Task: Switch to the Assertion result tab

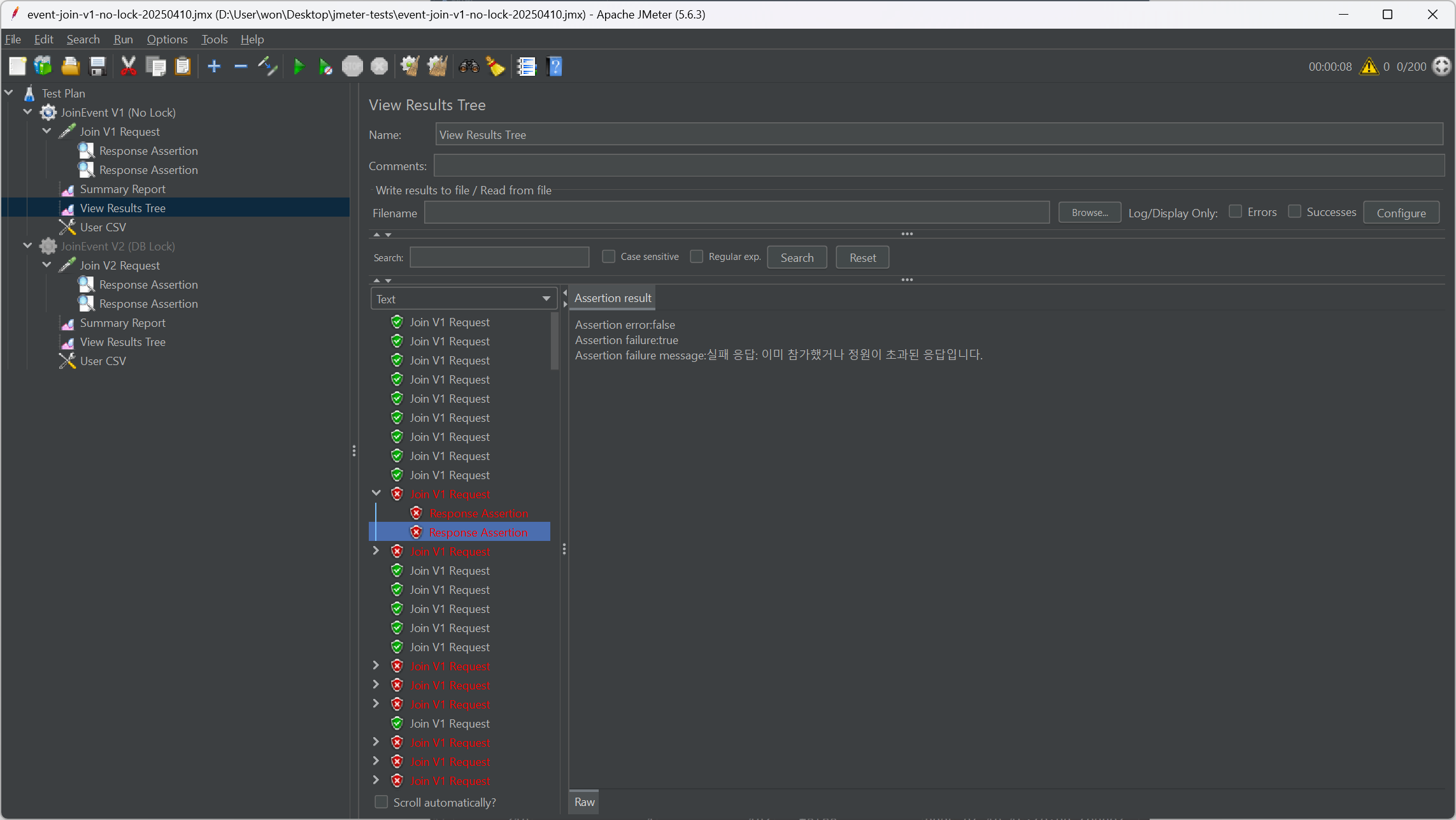Action: (612, 298)
